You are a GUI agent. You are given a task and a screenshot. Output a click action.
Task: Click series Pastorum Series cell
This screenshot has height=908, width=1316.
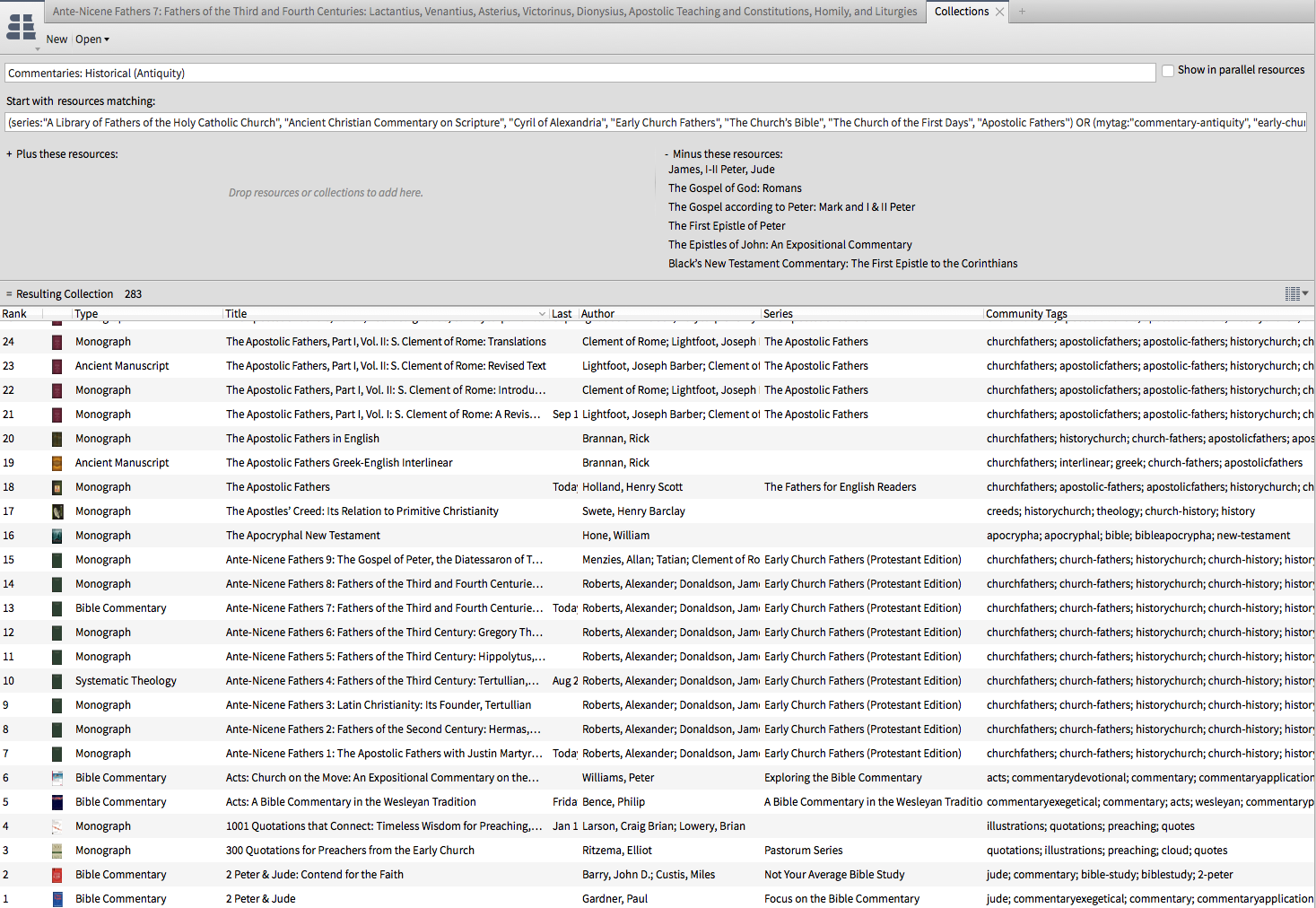pyautogui.click(x=804, y=851)
